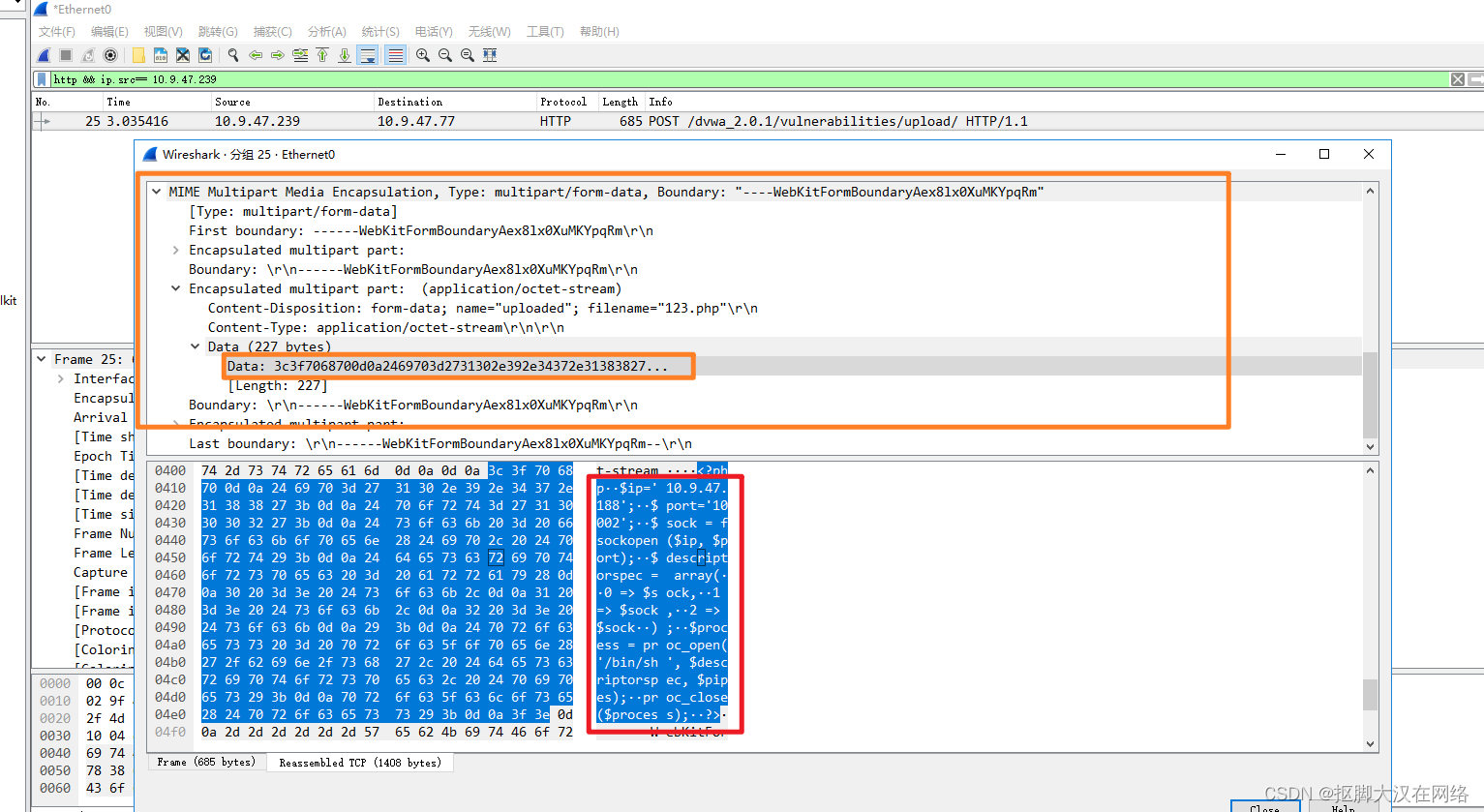Open the find packet magnifier
1484x812 pixels.
tap(233, 55)
